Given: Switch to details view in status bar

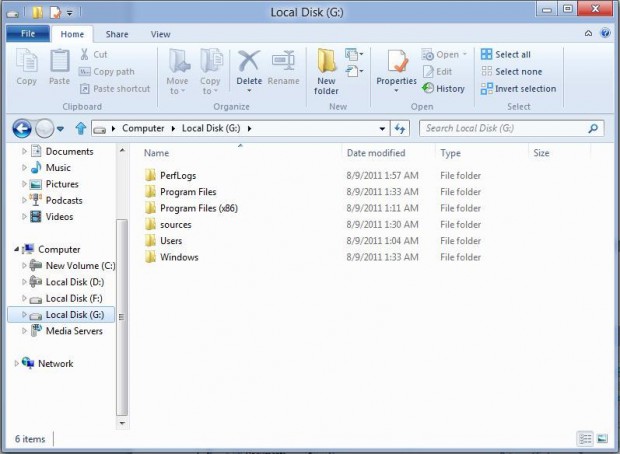Looking at the screenshot, I should 585,439.
